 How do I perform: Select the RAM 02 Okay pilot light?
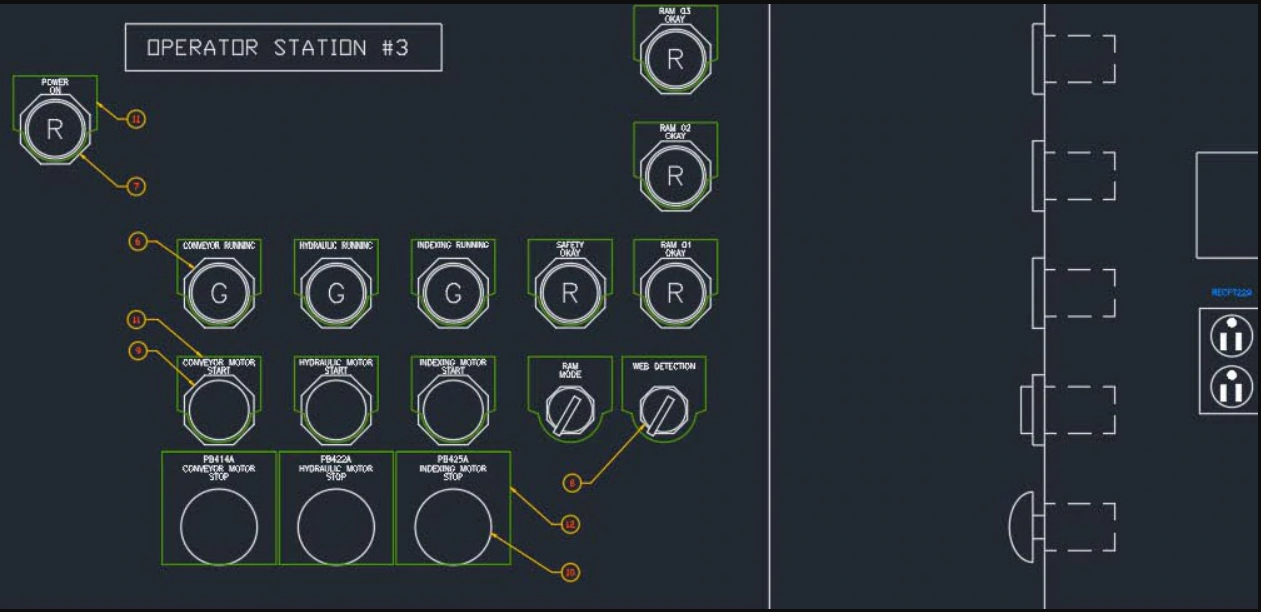point(675,176)
